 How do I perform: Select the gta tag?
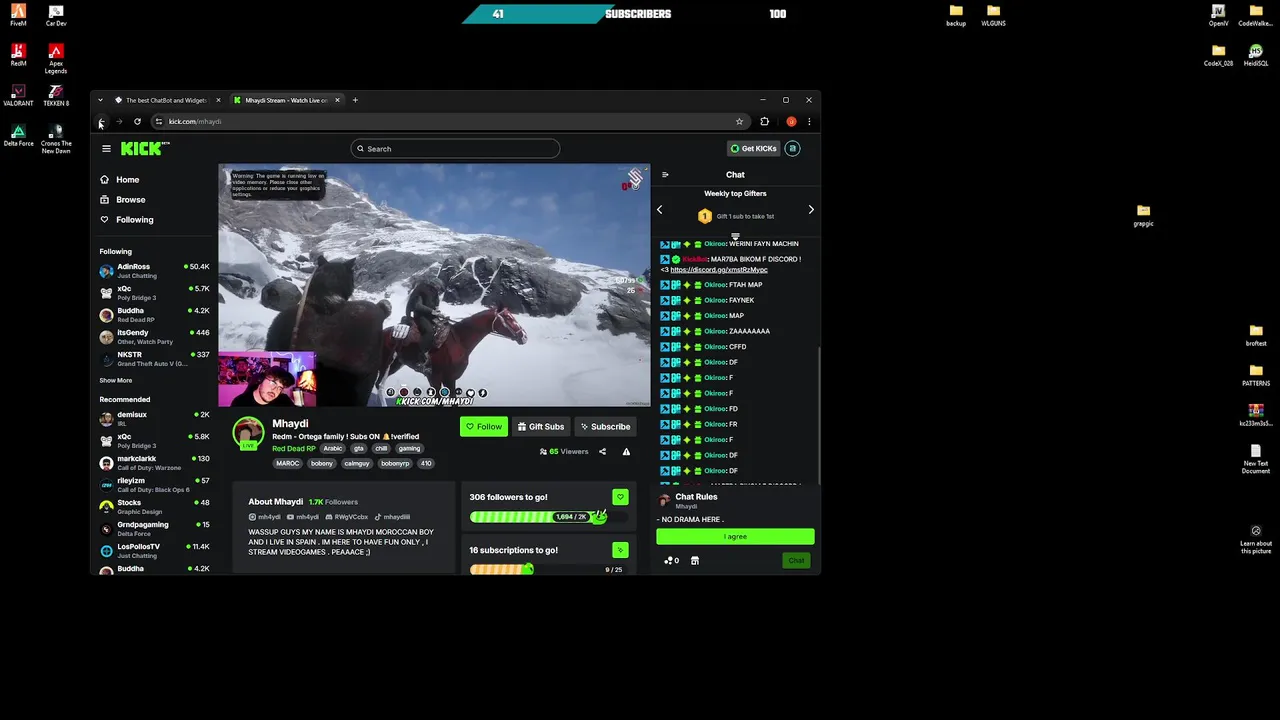[x=358, y=449]
